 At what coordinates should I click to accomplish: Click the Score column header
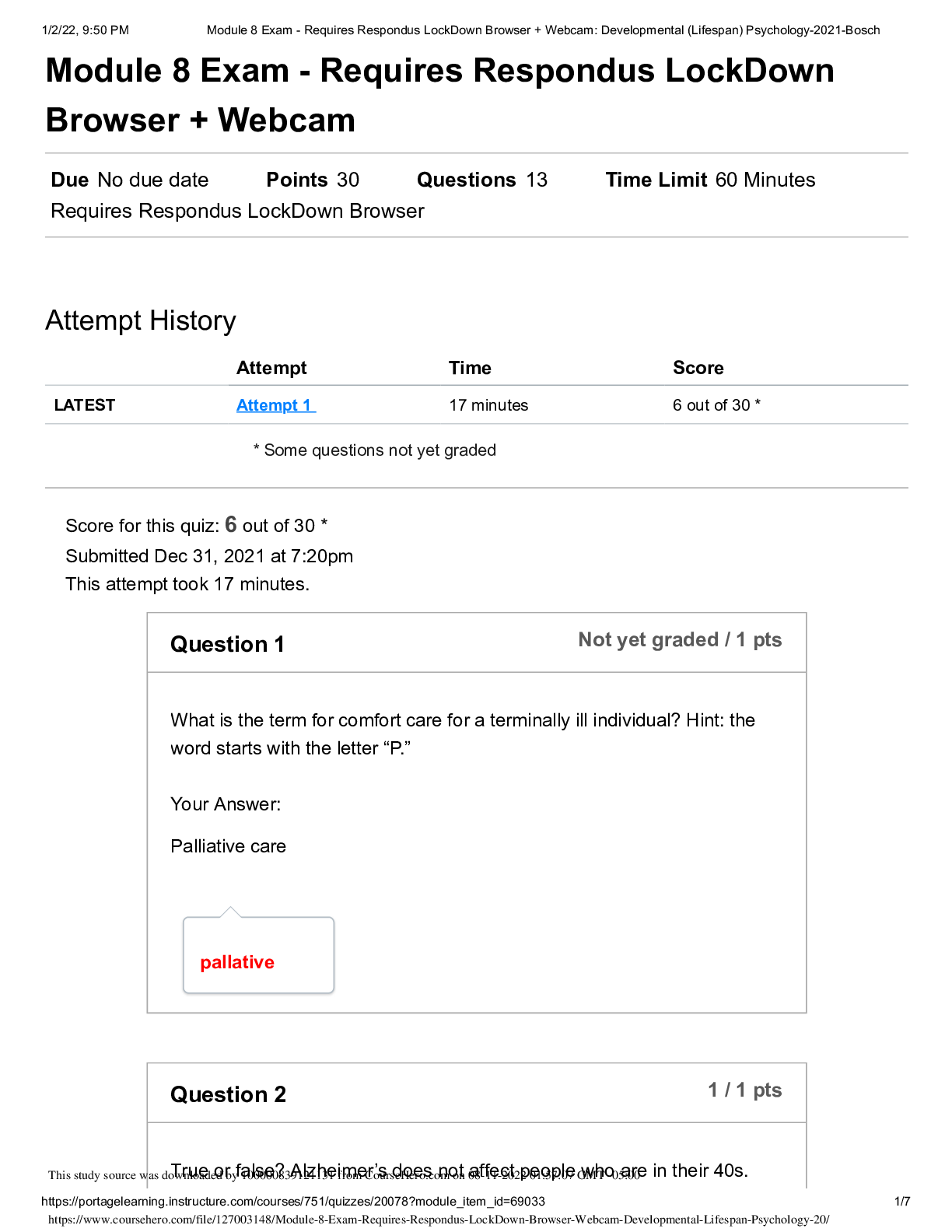tap(698, 368)
